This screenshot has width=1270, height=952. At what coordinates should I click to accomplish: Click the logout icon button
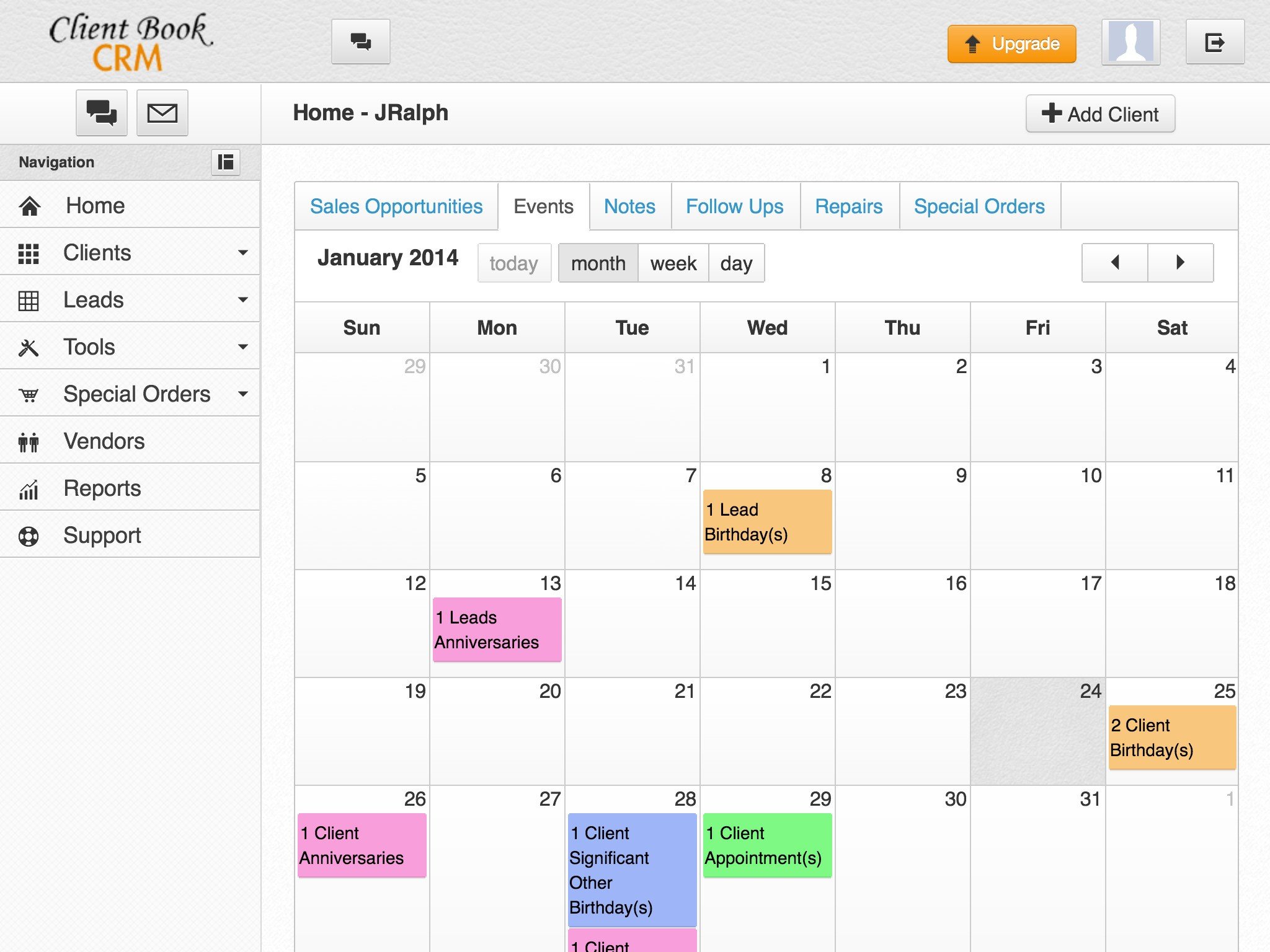tap(1215, 42)
